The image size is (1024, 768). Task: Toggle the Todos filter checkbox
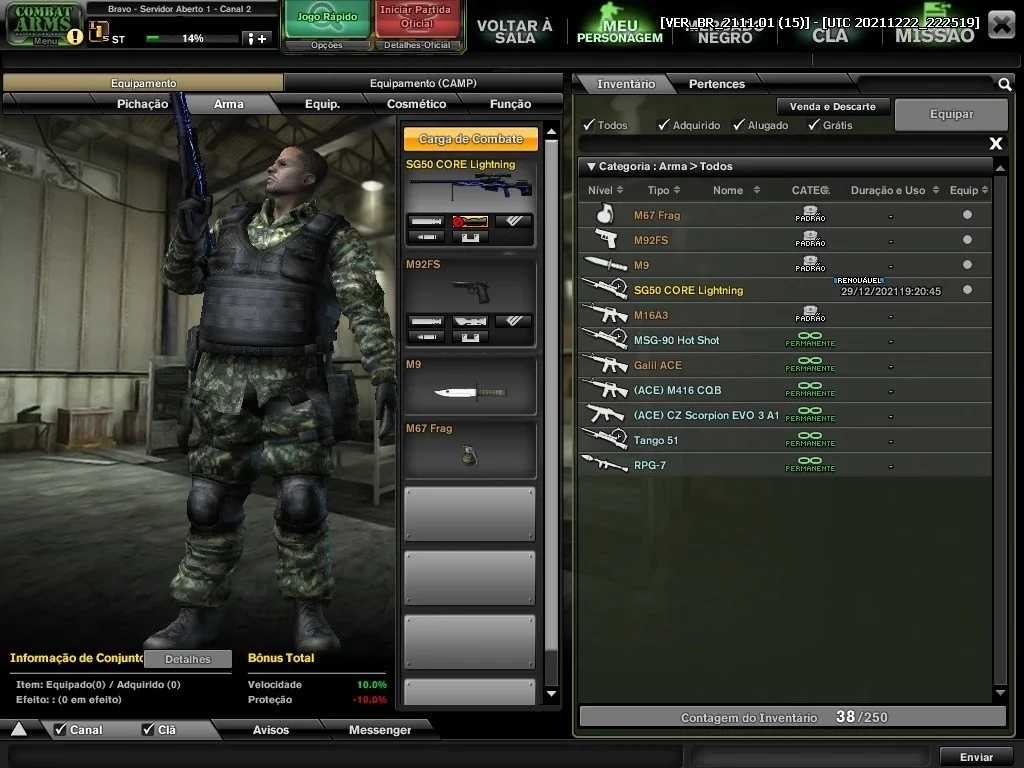589,125
